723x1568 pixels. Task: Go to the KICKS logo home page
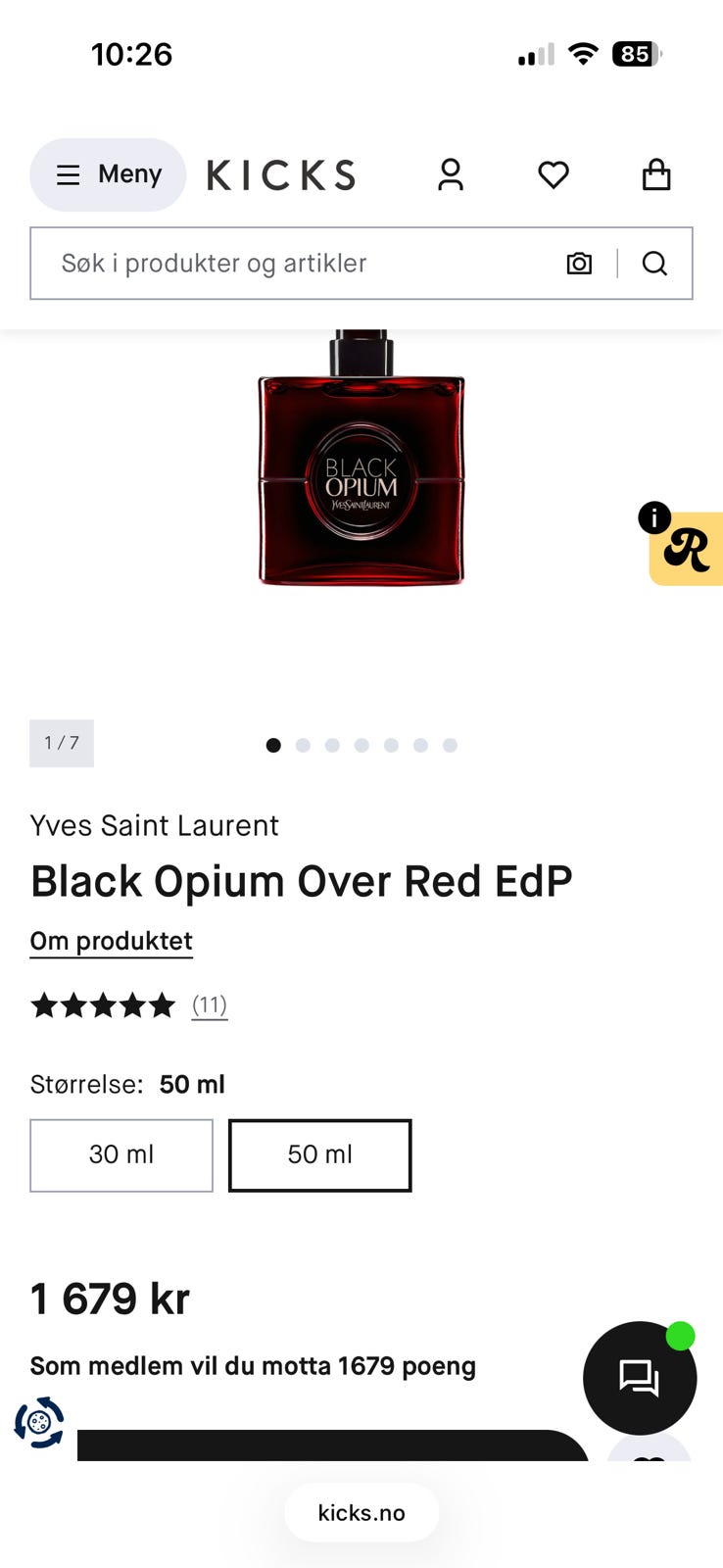(281, 175)
